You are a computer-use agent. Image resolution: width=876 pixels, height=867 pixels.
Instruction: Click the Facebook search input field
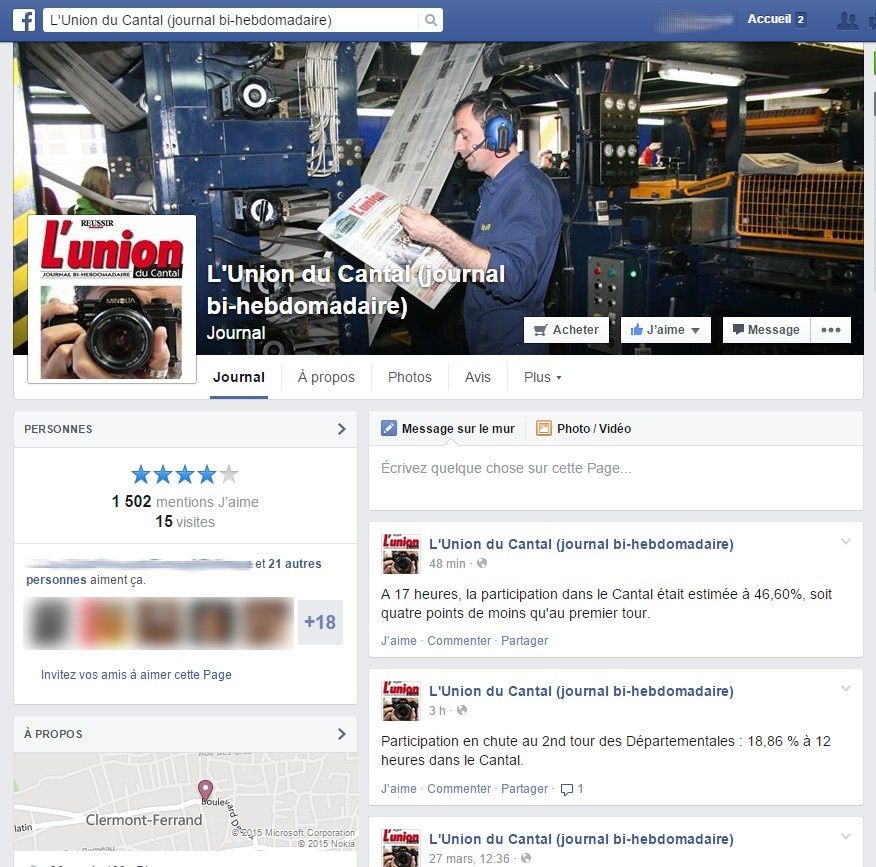[x=231, y=20]
